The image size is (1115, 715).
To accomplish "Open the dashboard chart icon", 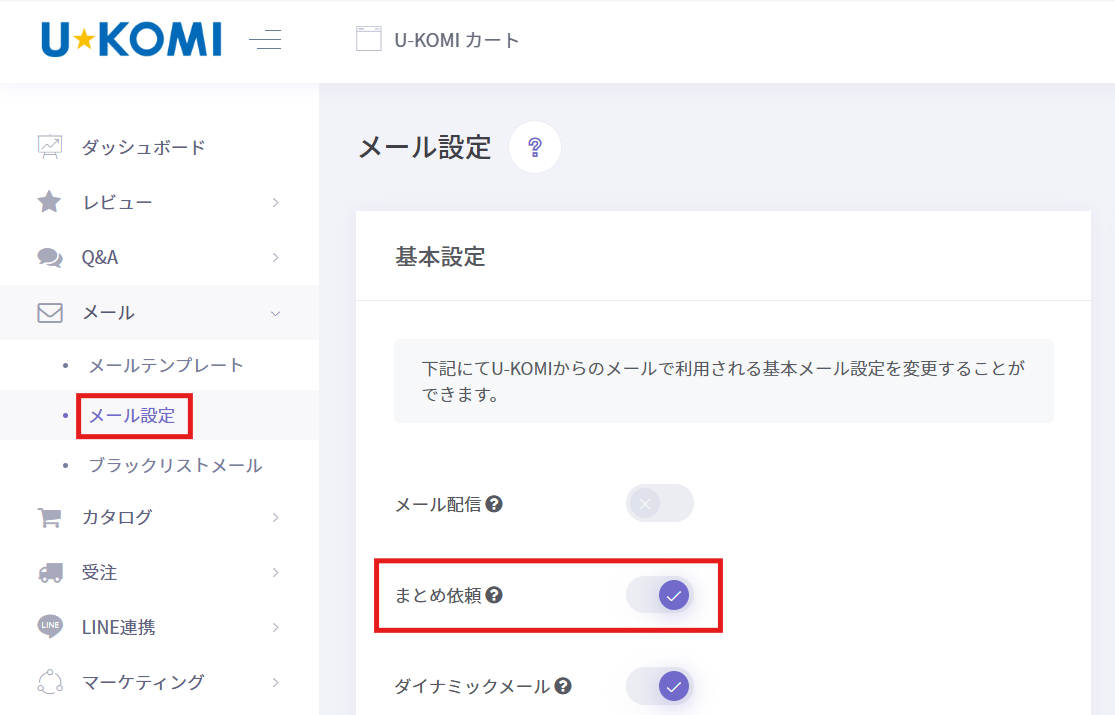I will pos(50,147).
